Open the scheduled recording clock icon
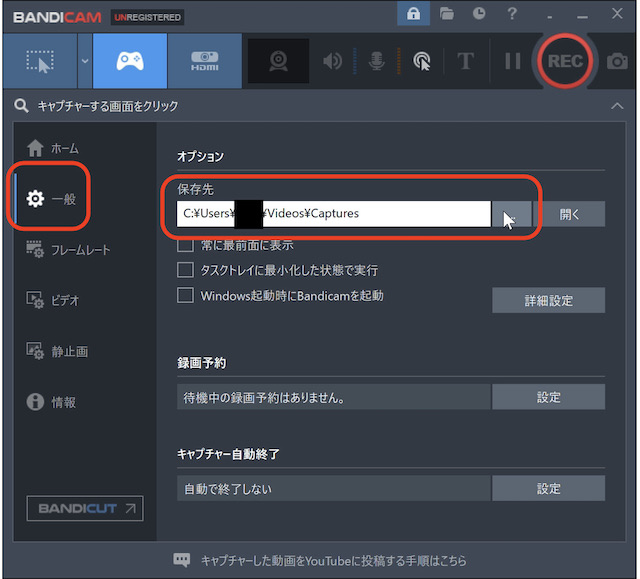The width and height of the screenshot is (640, 579). pos(479,14)
